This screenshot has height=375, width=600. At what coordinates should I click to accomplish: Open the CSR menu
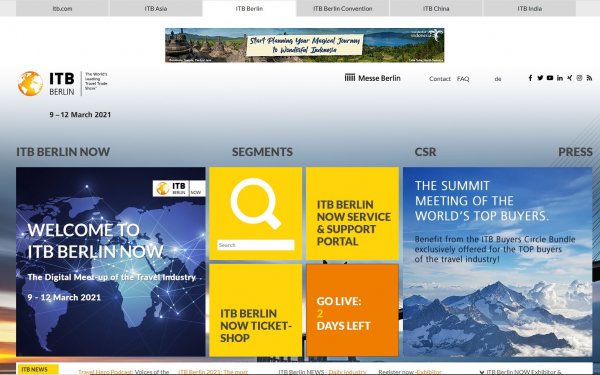pos(425,152)
